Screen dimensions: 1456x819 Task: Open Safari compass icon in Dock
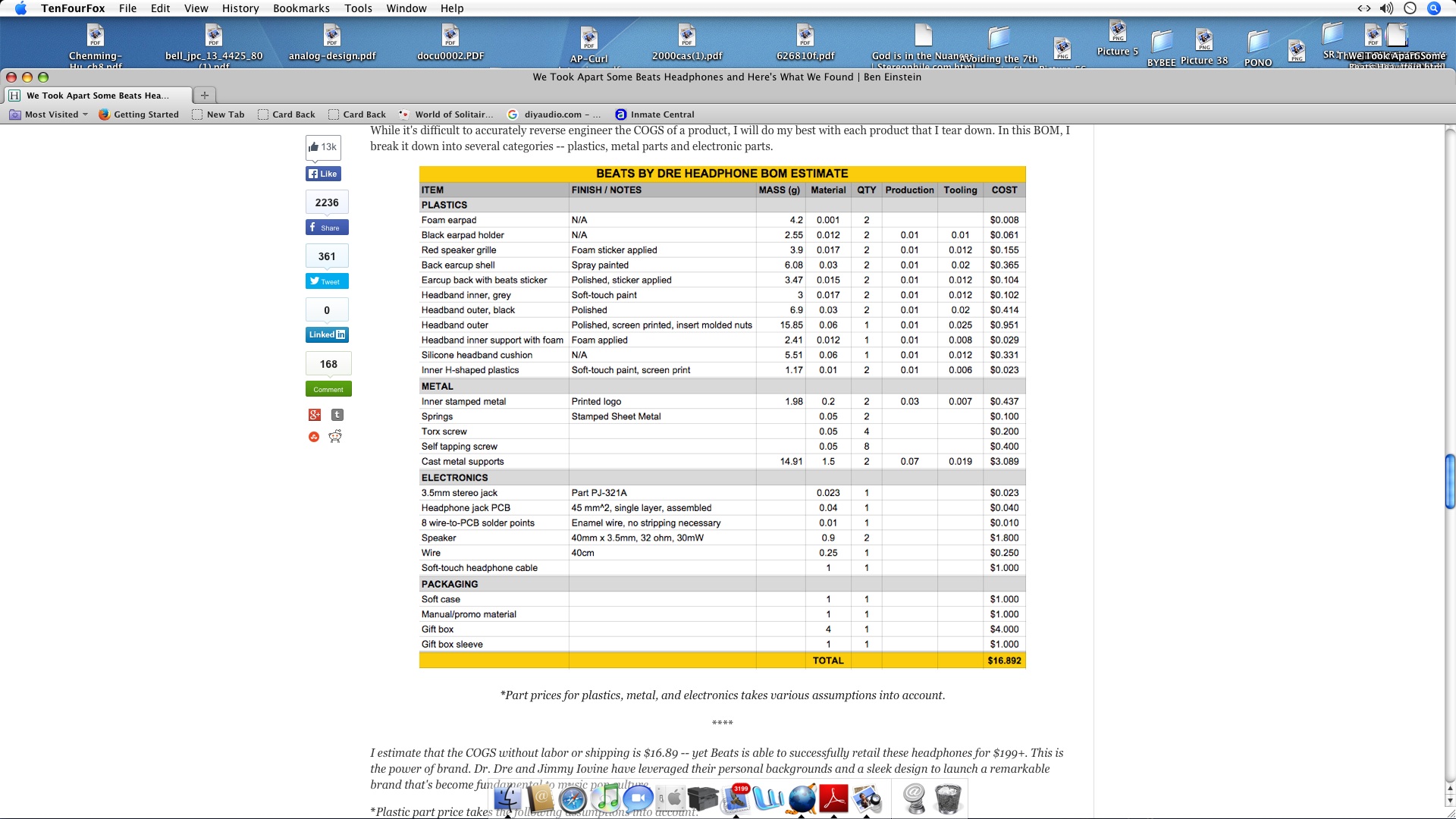click(x=573, y=799)
